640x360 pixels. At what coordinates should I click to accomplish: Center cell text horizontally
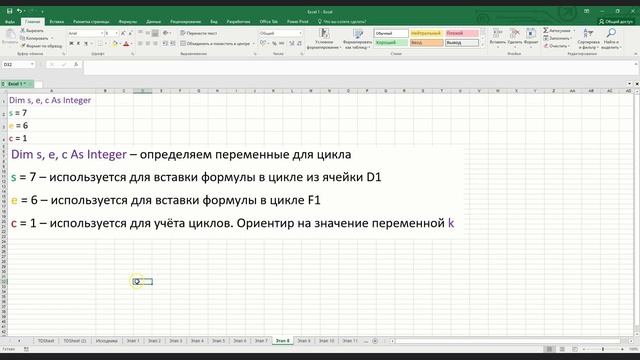tap(148, 43)
